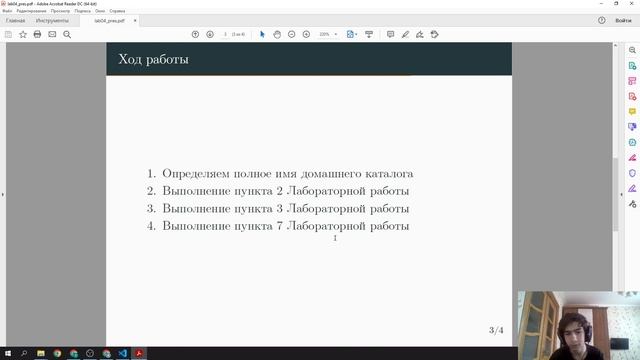Click the Войти sign-in button

tap(623, 20)
